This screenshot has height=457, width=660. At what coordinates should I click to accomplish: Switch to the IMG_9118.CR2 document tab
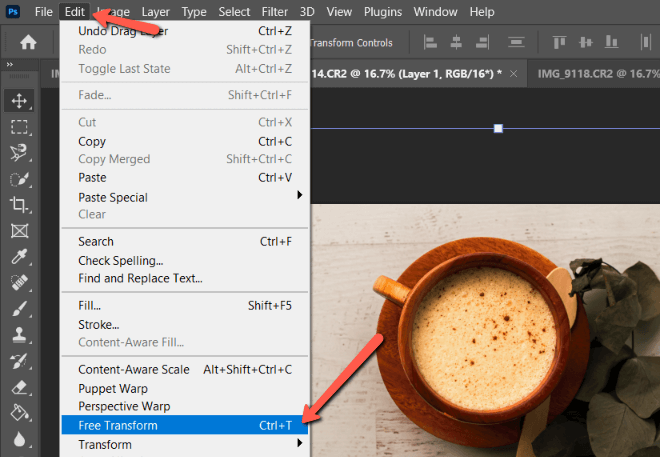(x=590, y=74)
